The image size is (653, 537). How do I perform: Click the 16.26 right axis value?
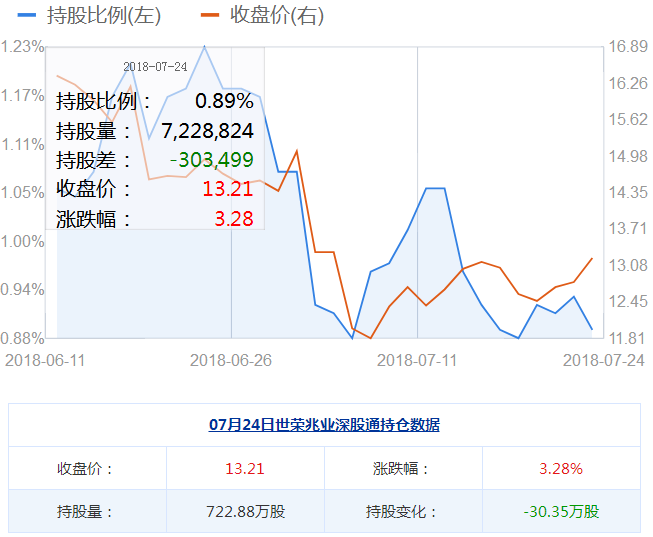(628, 83)
